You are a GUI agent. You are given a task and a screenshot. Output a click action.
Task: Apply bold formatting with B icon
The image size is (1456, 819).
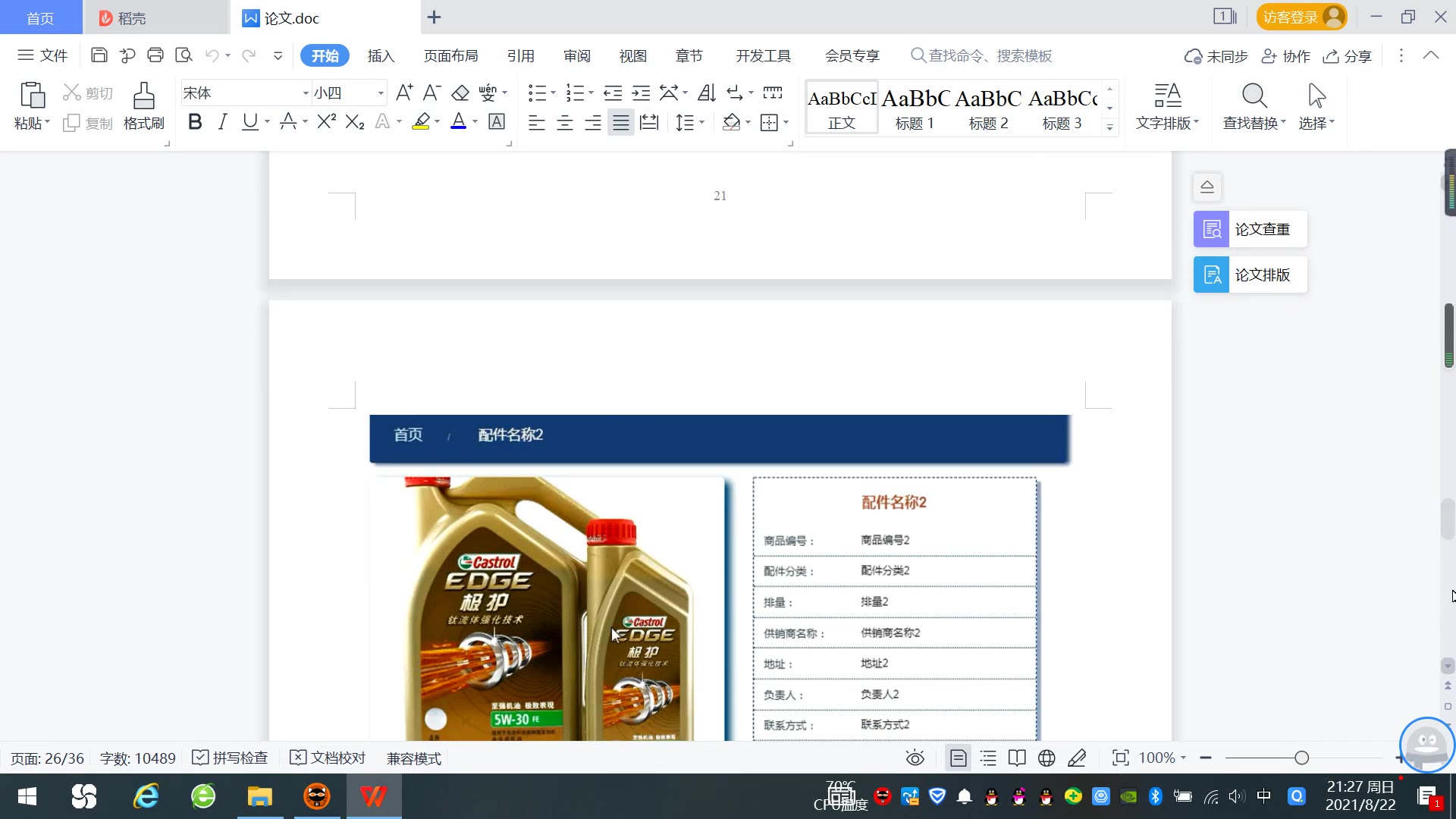click(195, 122)
